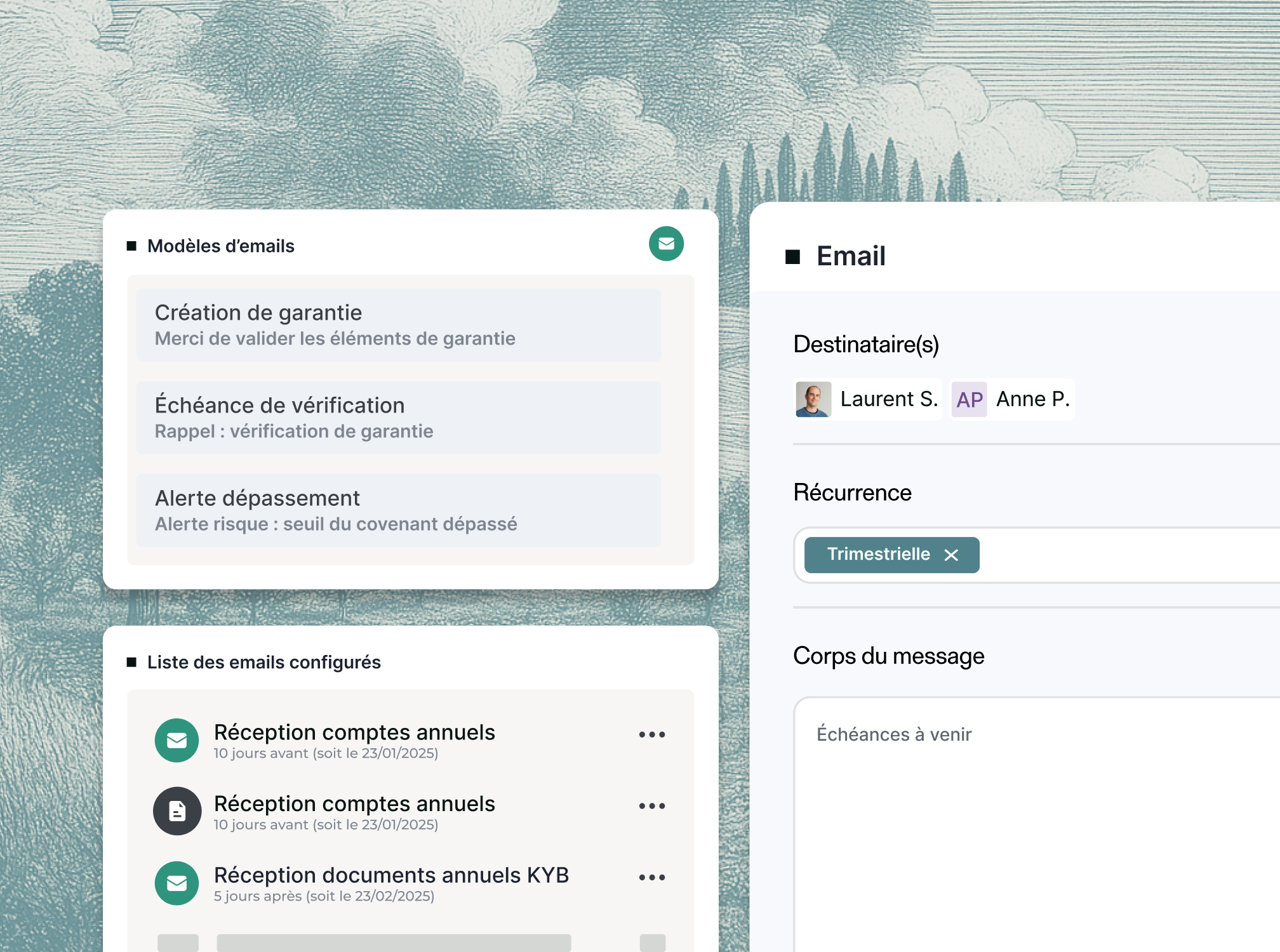Open Réception documents annuels KYB entry title
Image resolution: width=1280 pixels, height=952 pixels.
[391, 875]
